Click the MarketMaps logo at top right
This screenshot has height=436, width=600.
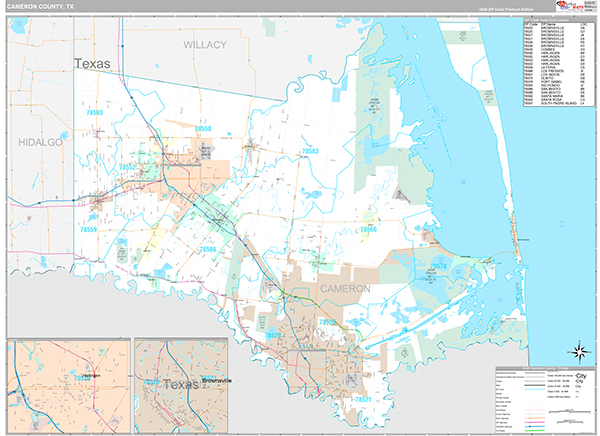[576, 6]
